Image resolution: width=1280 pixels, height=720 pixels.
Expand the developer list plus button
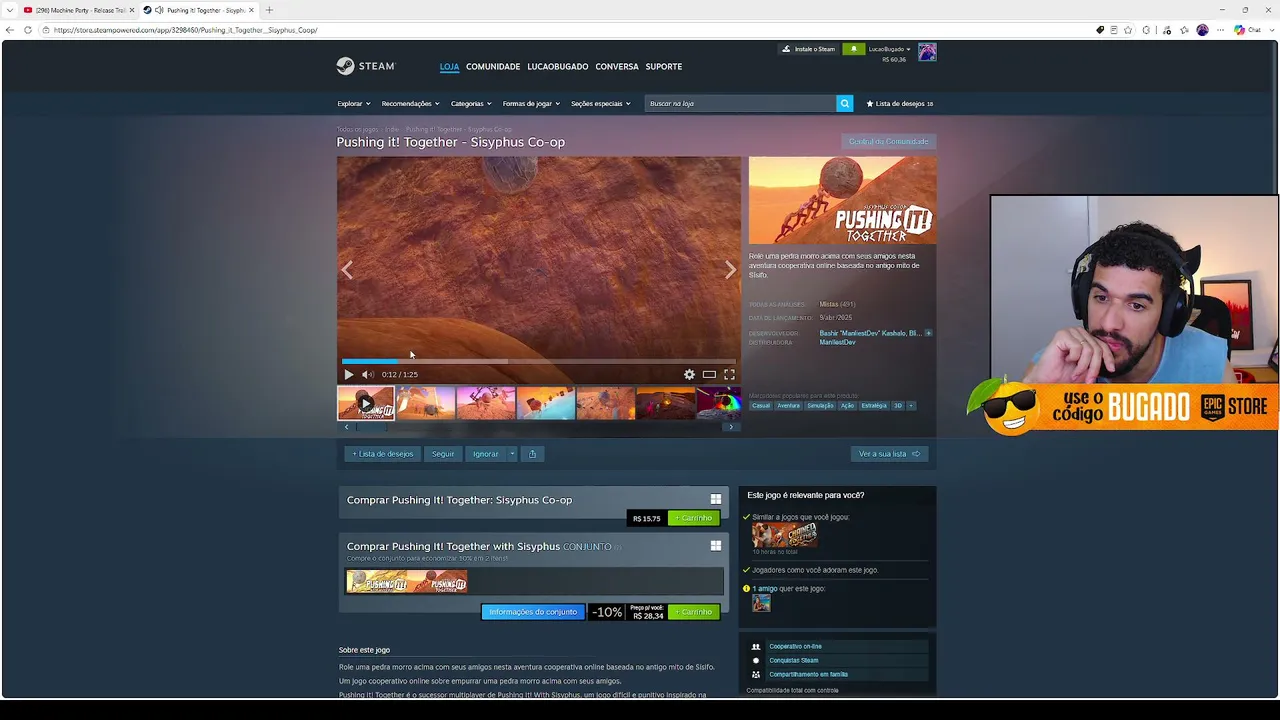(928, 333)
